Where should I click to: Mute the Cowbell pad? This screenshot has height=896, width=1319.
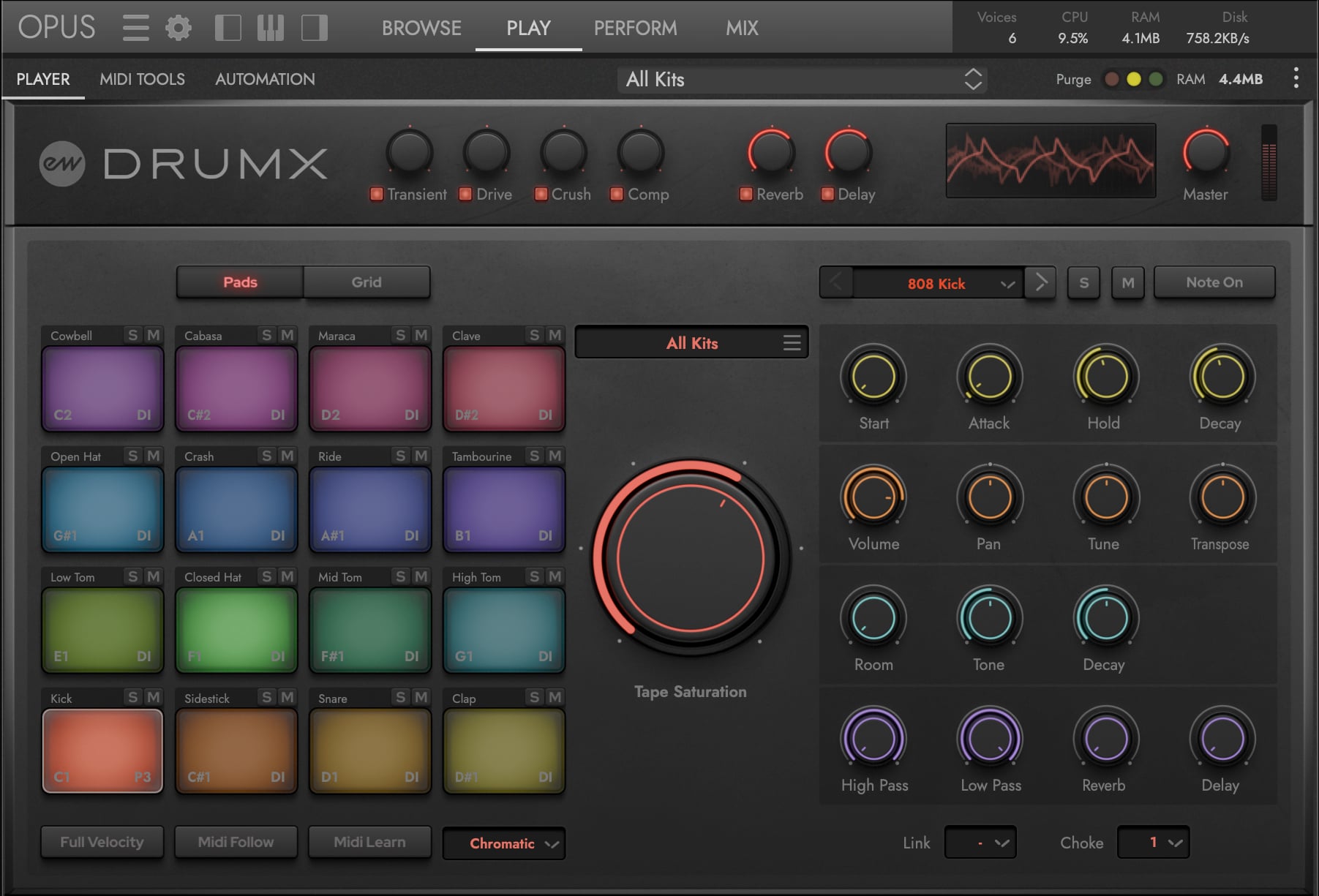[x=153, y=335]
